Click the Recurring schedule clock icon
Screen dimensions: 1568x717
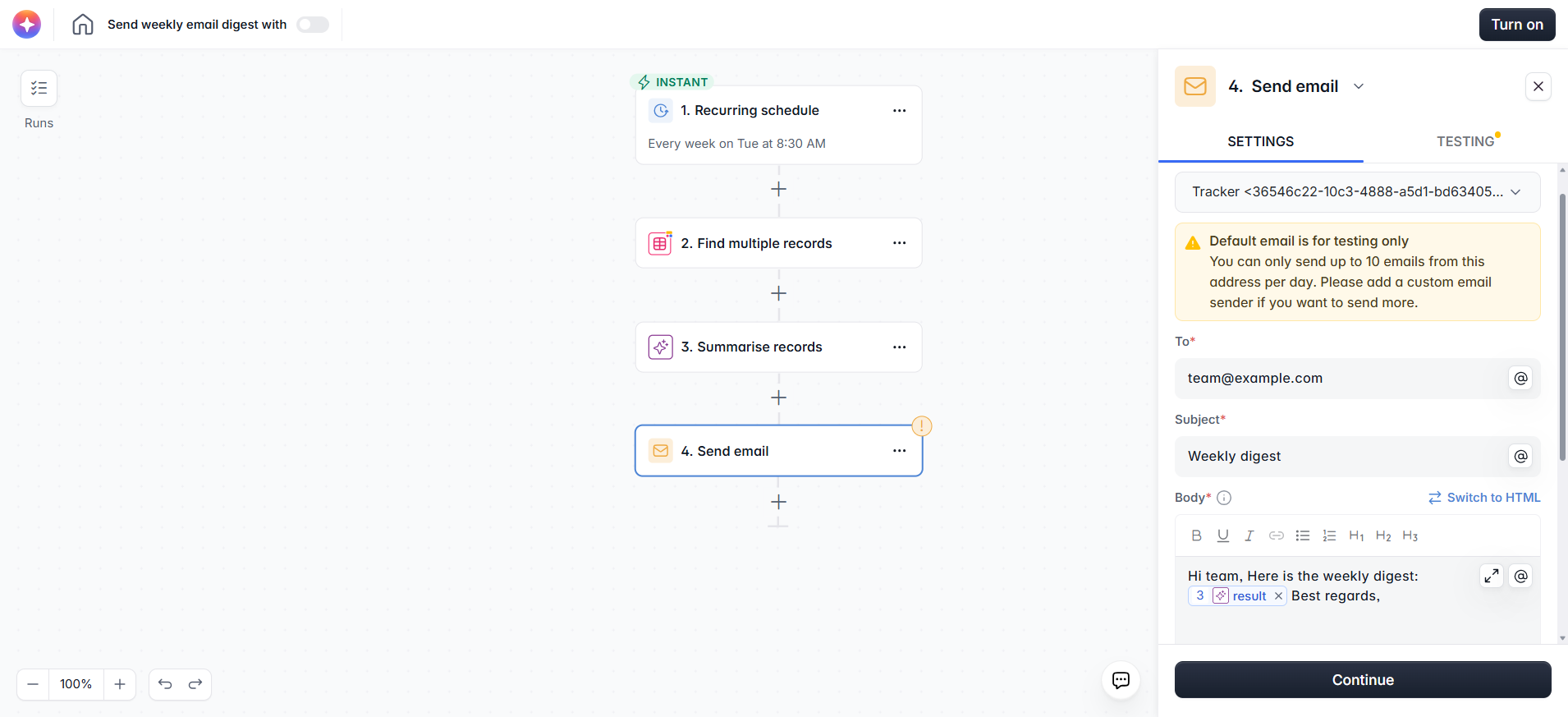661,111
